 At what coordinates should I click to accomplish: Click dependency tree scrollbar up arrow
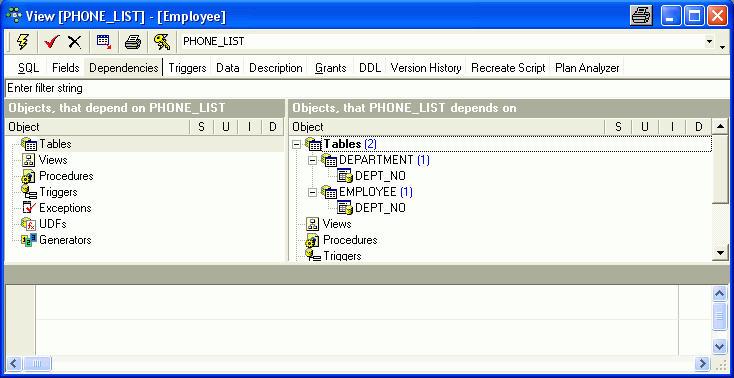pyautogui.click(x=720, y=127)
